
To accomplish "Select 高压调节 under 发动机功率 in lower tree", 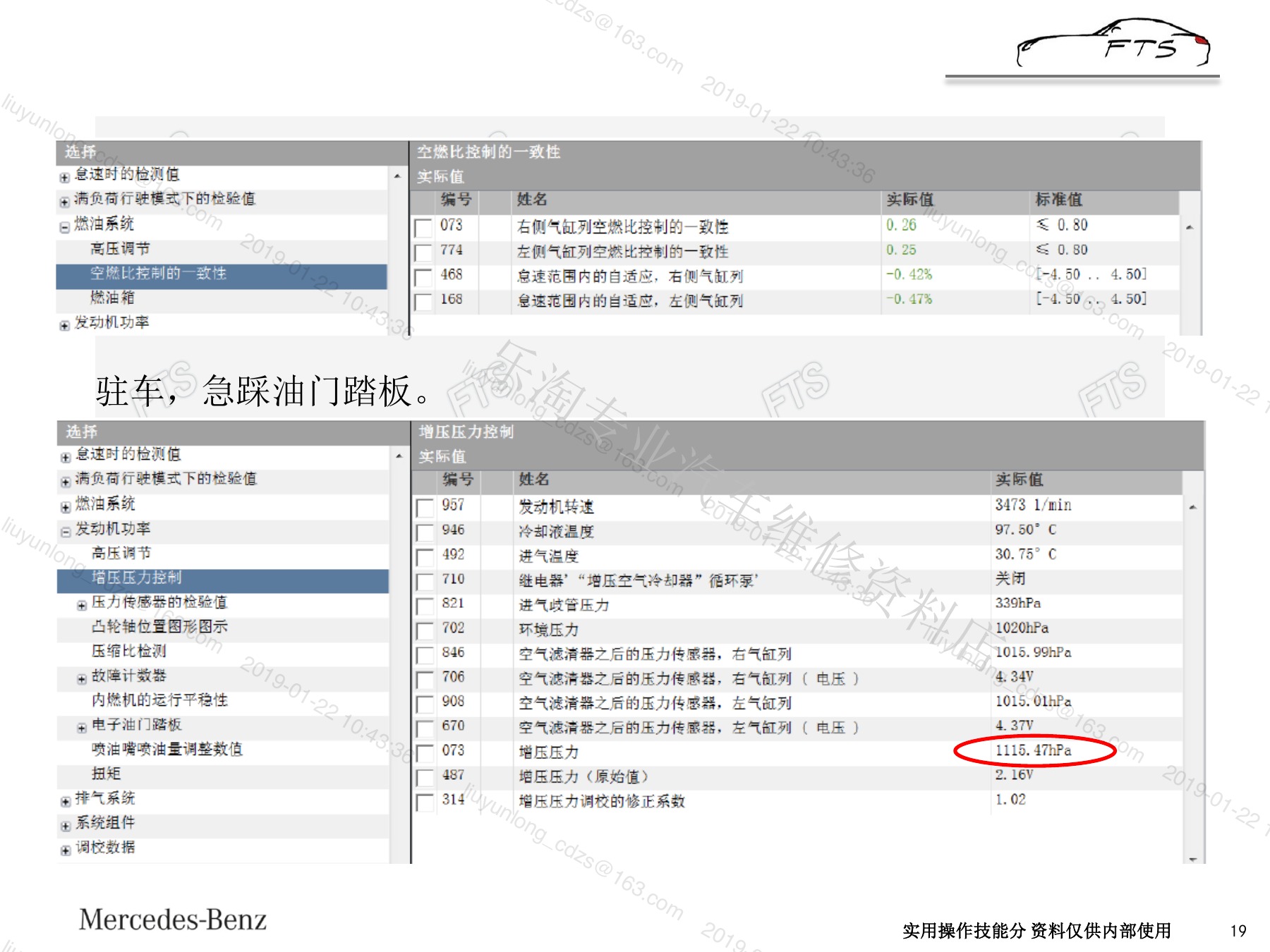I will coord(121,553).
